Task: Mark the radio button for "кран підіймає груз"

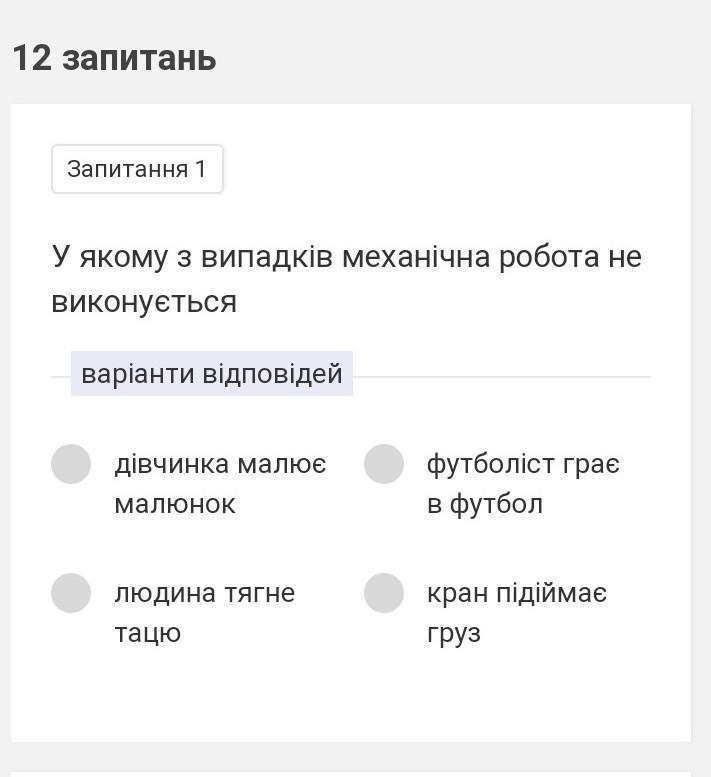Action: click(383, 593)
